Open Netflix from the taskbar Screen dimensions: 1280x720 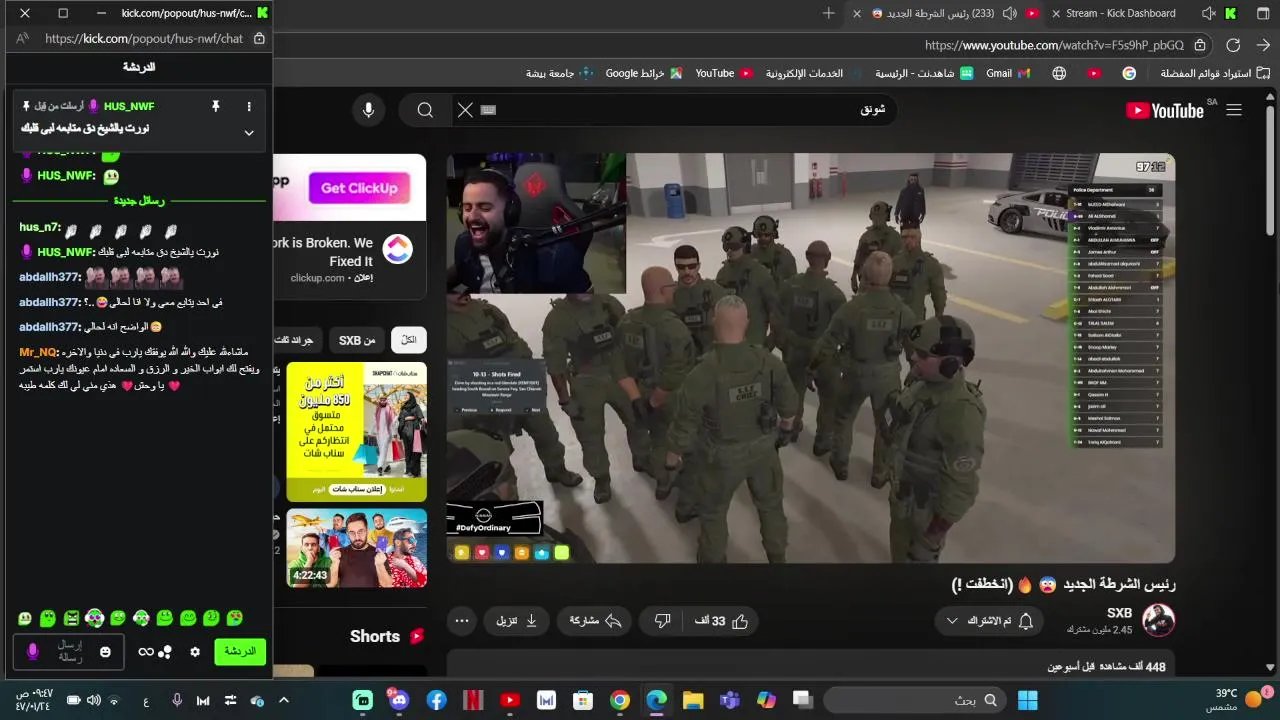[473, 700]
